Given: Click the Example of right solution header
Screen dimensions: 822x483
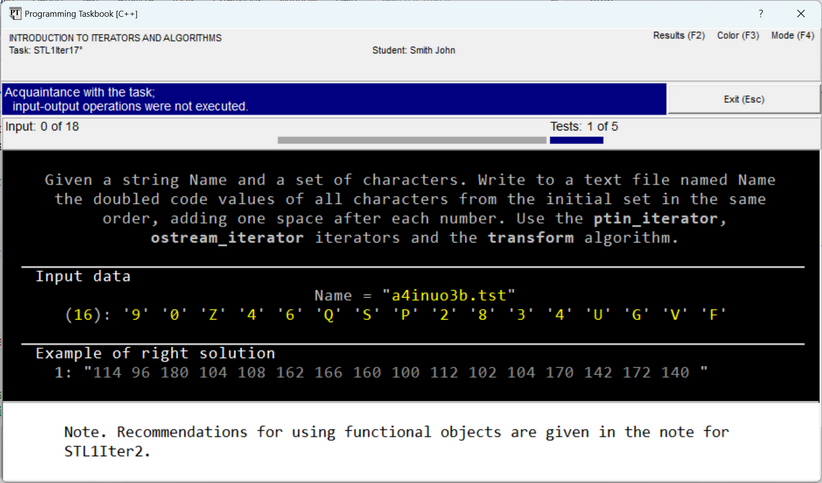Looking at the screenshot, I should pyautogui.click(x=155, y=353).
